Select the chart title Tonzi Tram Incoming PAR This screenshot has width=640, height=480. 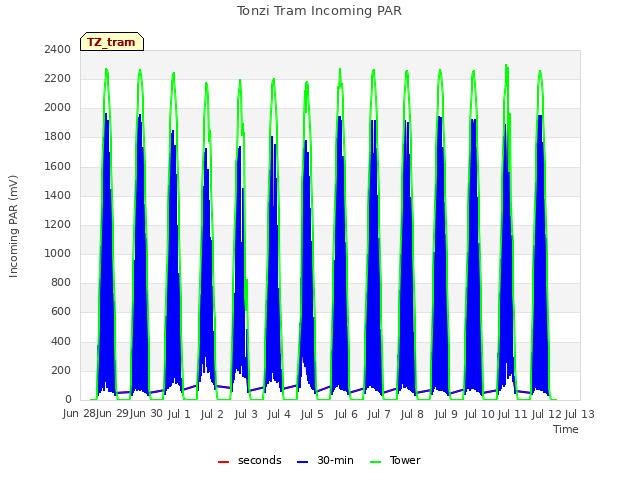pos(320,11)
